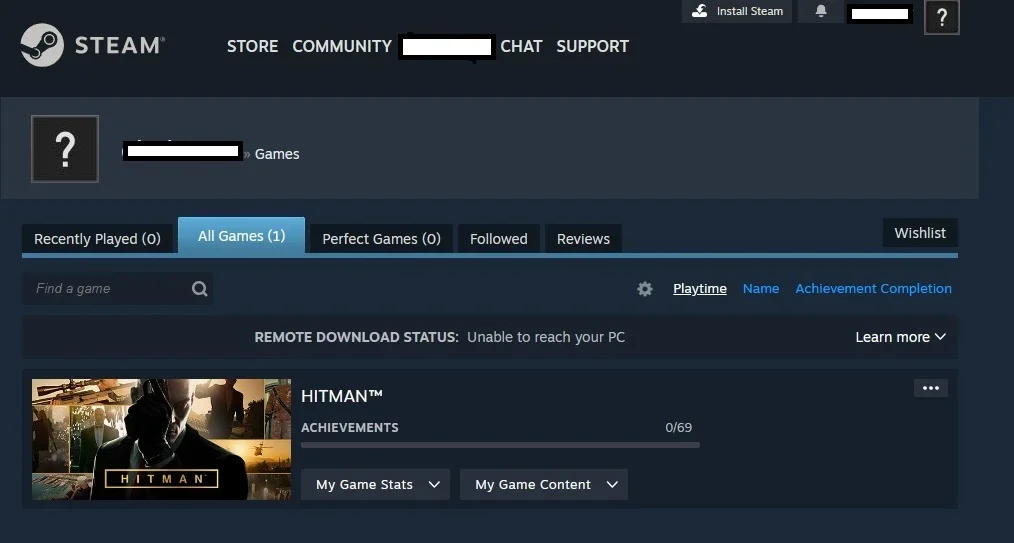Open the three-dots menu for HITMAN
Image resolution: width=1014 pixels, height=543 pixels.
[931, 388]
